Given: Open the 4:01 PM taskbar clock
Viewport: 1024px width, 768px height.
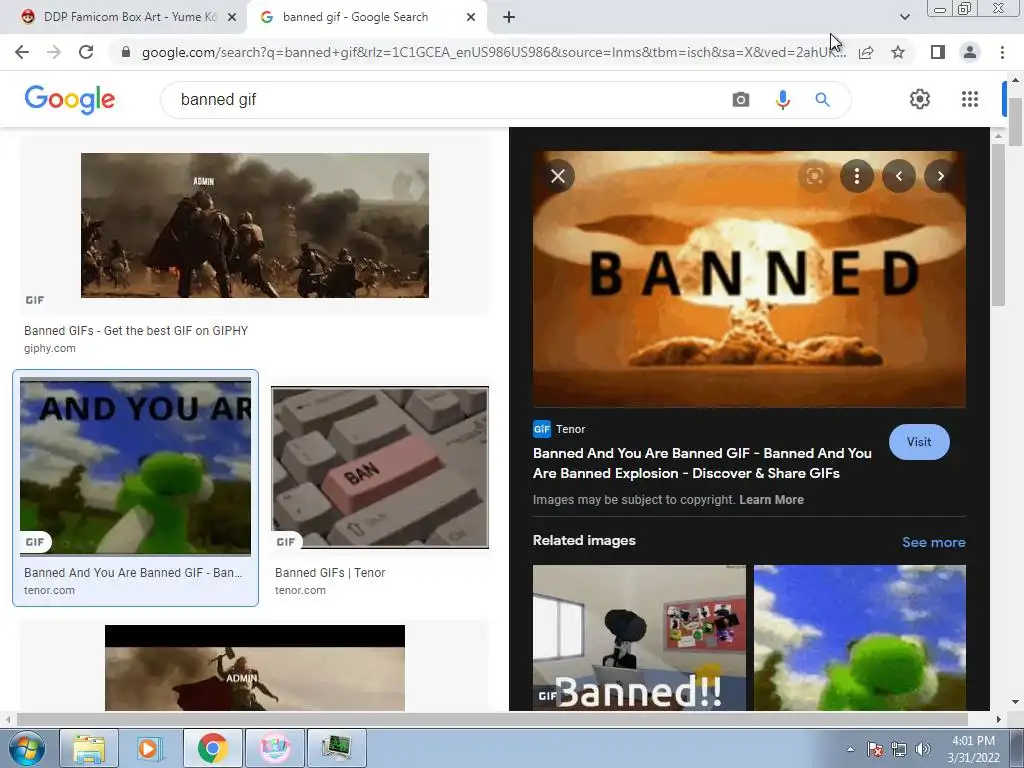Looking at the screenshot, I should pyautogui.click(x=973, y=749).
